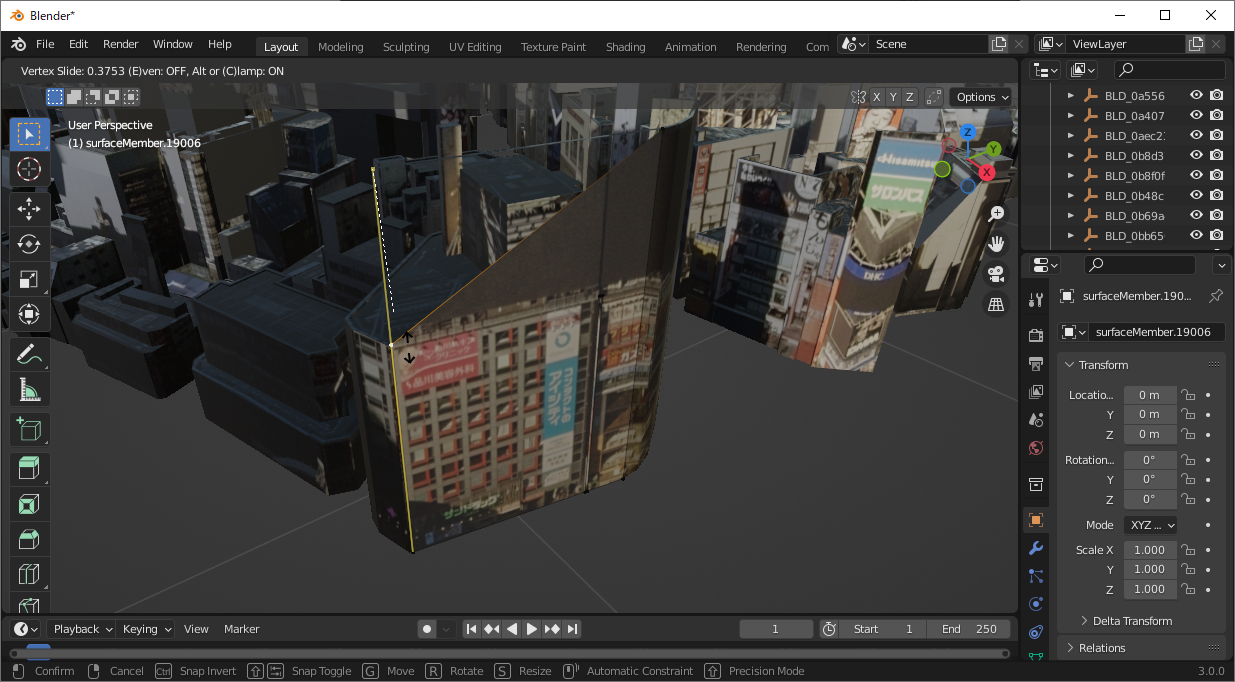
Task: Click the Scale Z value field
Action: click(x=1150, y=590)
